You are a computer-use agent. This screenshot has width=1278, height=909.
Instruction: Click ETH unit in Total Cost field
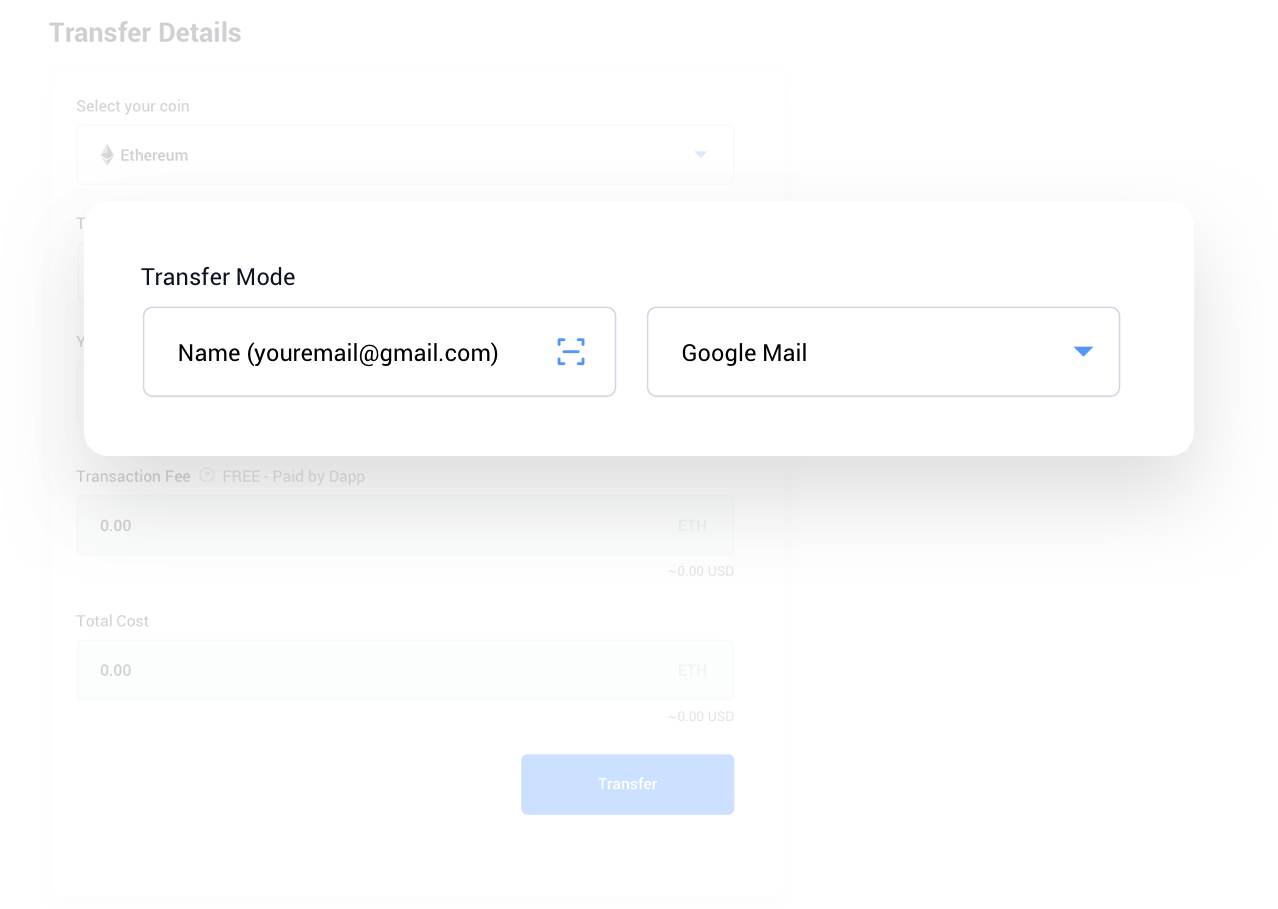point(692,670)
